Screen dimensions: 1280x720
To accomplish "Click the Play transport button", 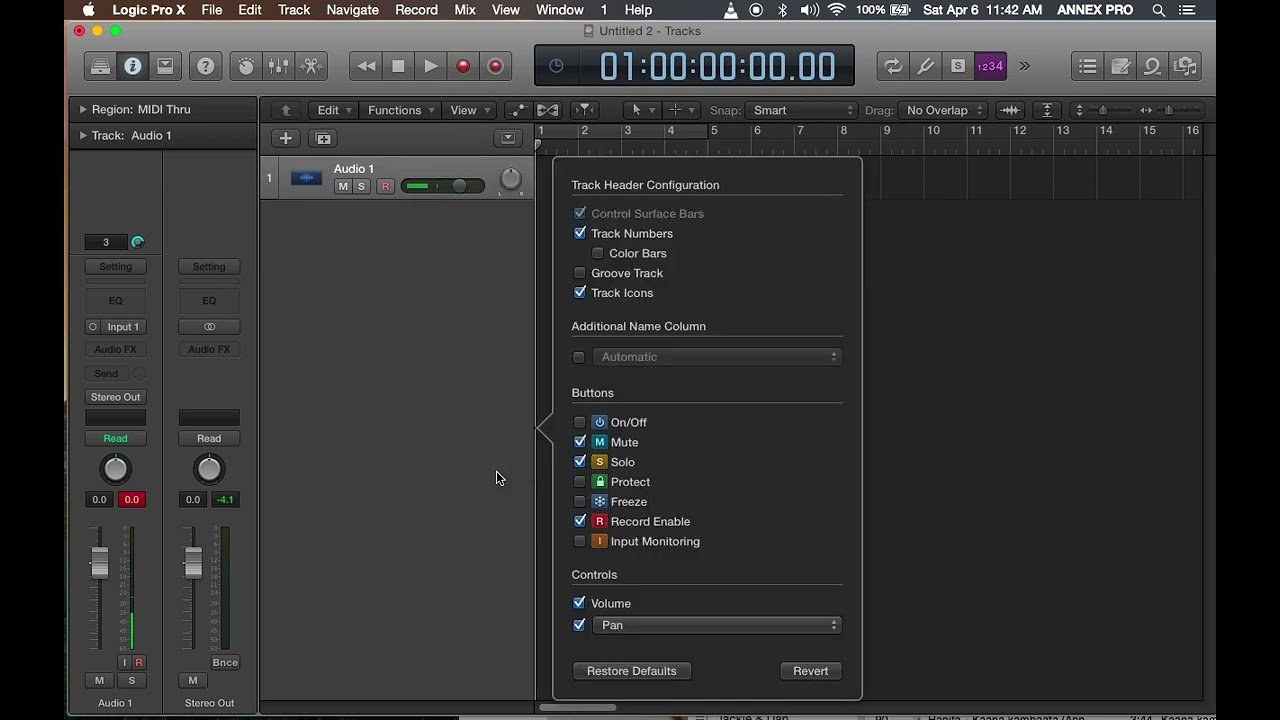I will tap(430, 67).
